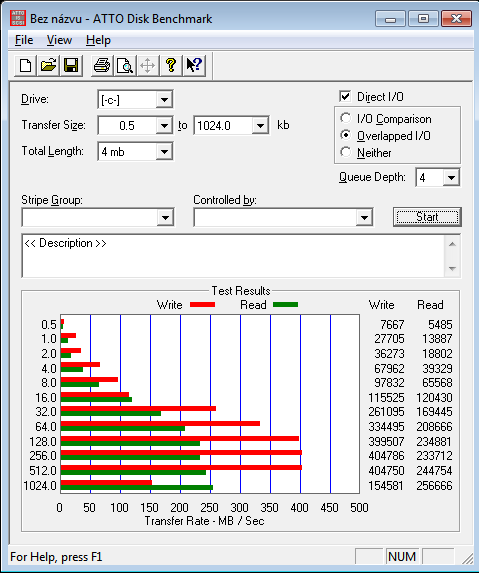Minimize the ATTO Disk Benchmark window
This screenshot has height=573, width=479.
pyautogui.click(x=390, y=19)
